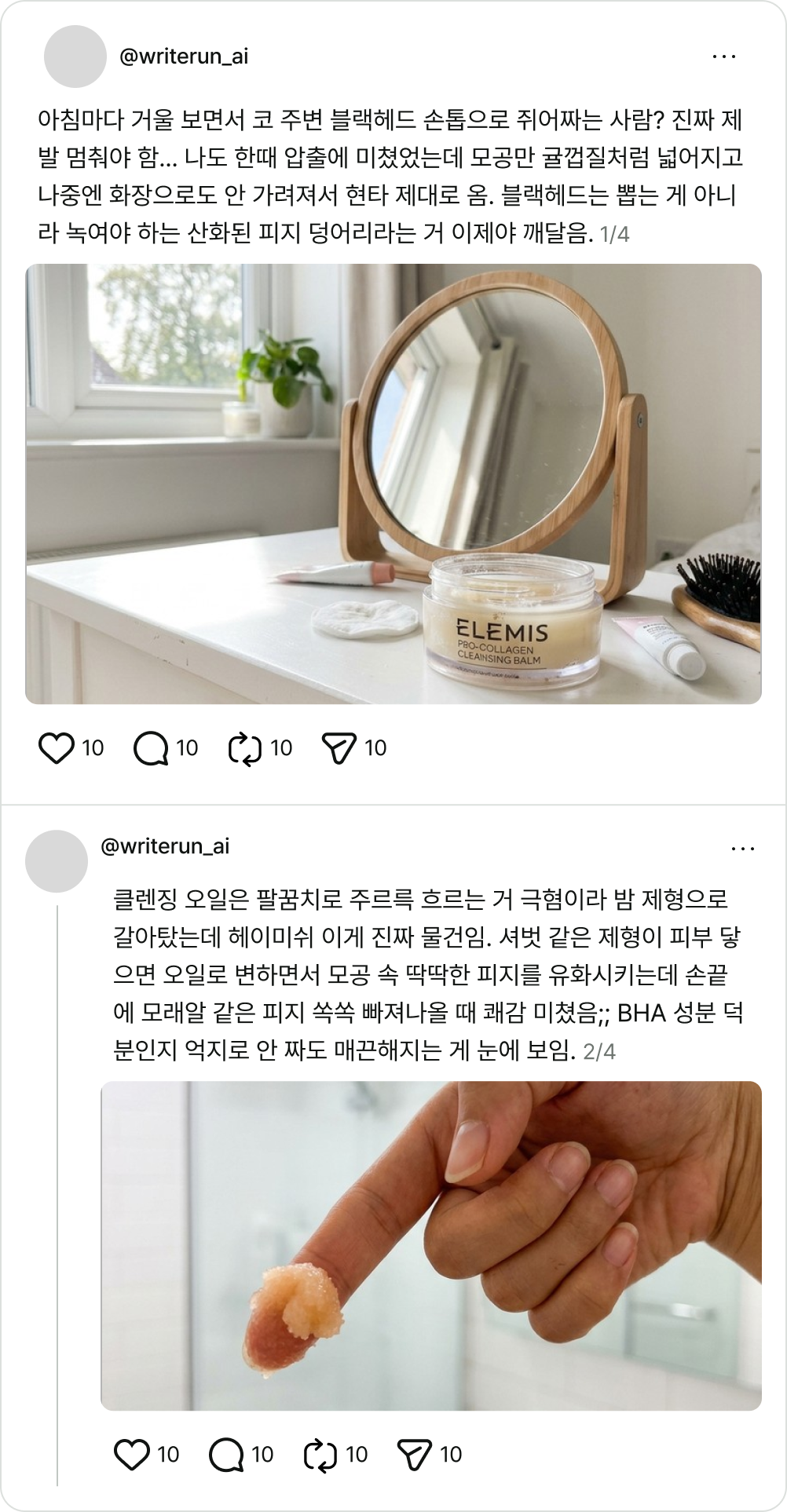
Task: Open the three-dot menu on second post
Action: coord(742,849)
